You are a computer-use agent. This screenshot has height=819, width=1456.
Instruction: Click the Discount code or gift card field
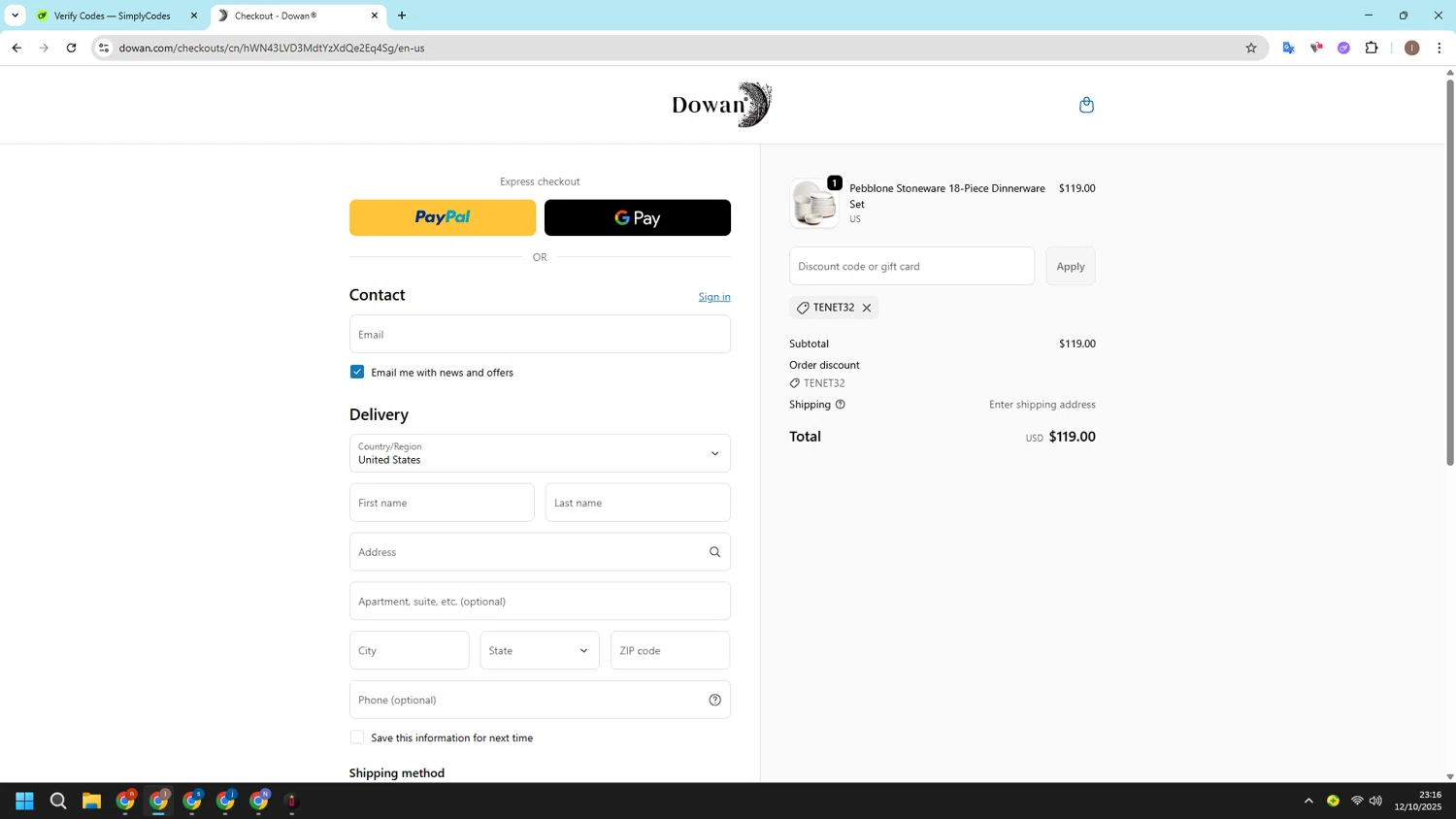pos(911,266)
